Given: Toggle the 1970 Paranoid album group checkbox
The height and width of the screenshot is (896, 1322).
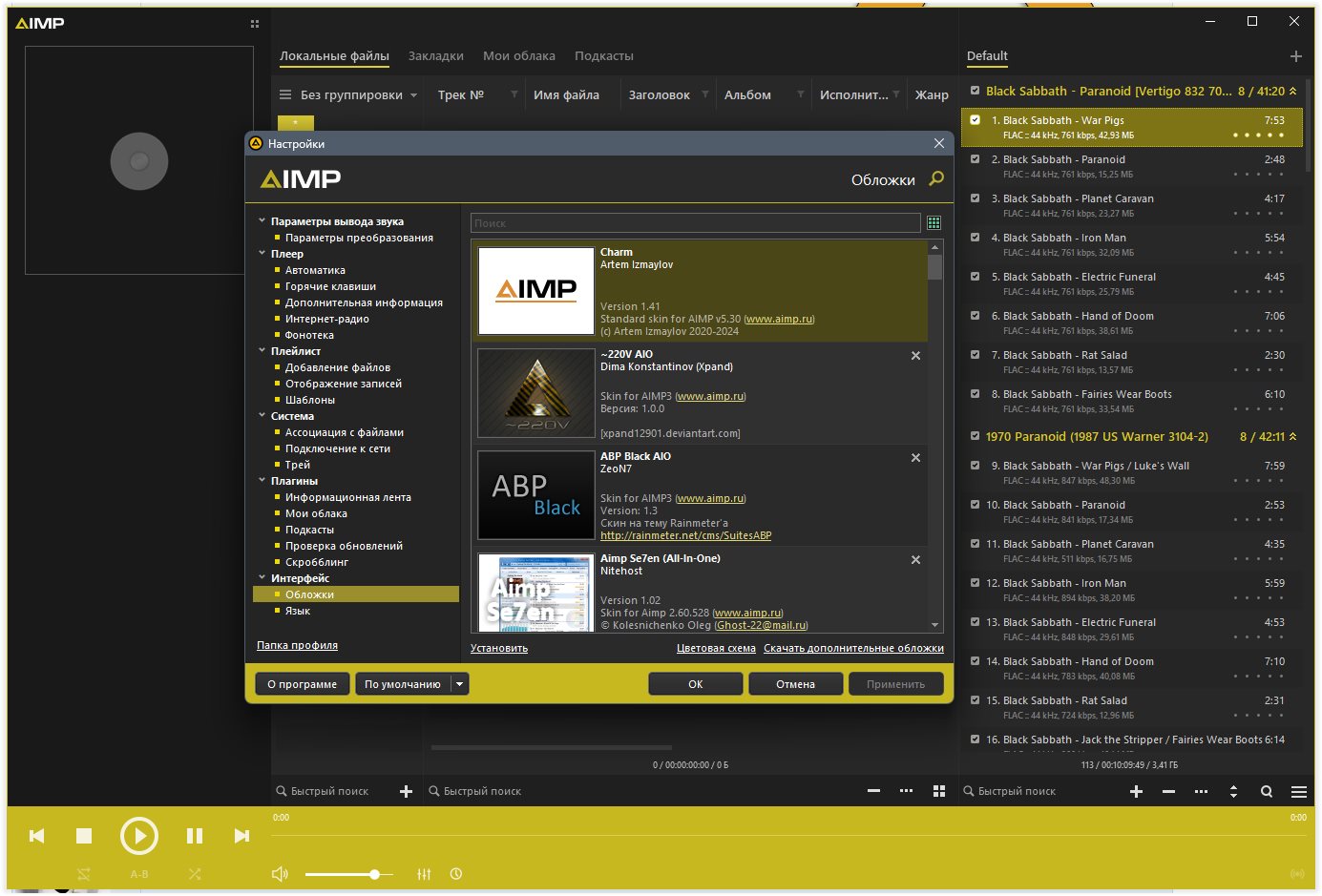Looking at the screenshot, I should (975, 436).
